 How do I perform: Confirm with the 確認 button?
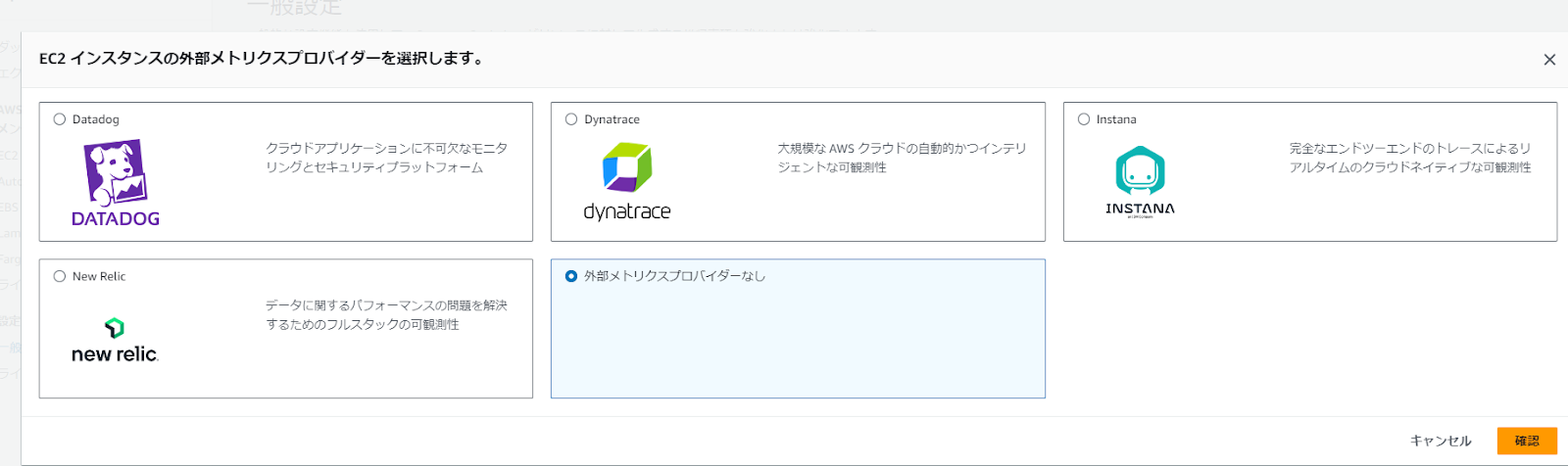pyautogui.click(x=1527, y=441)
